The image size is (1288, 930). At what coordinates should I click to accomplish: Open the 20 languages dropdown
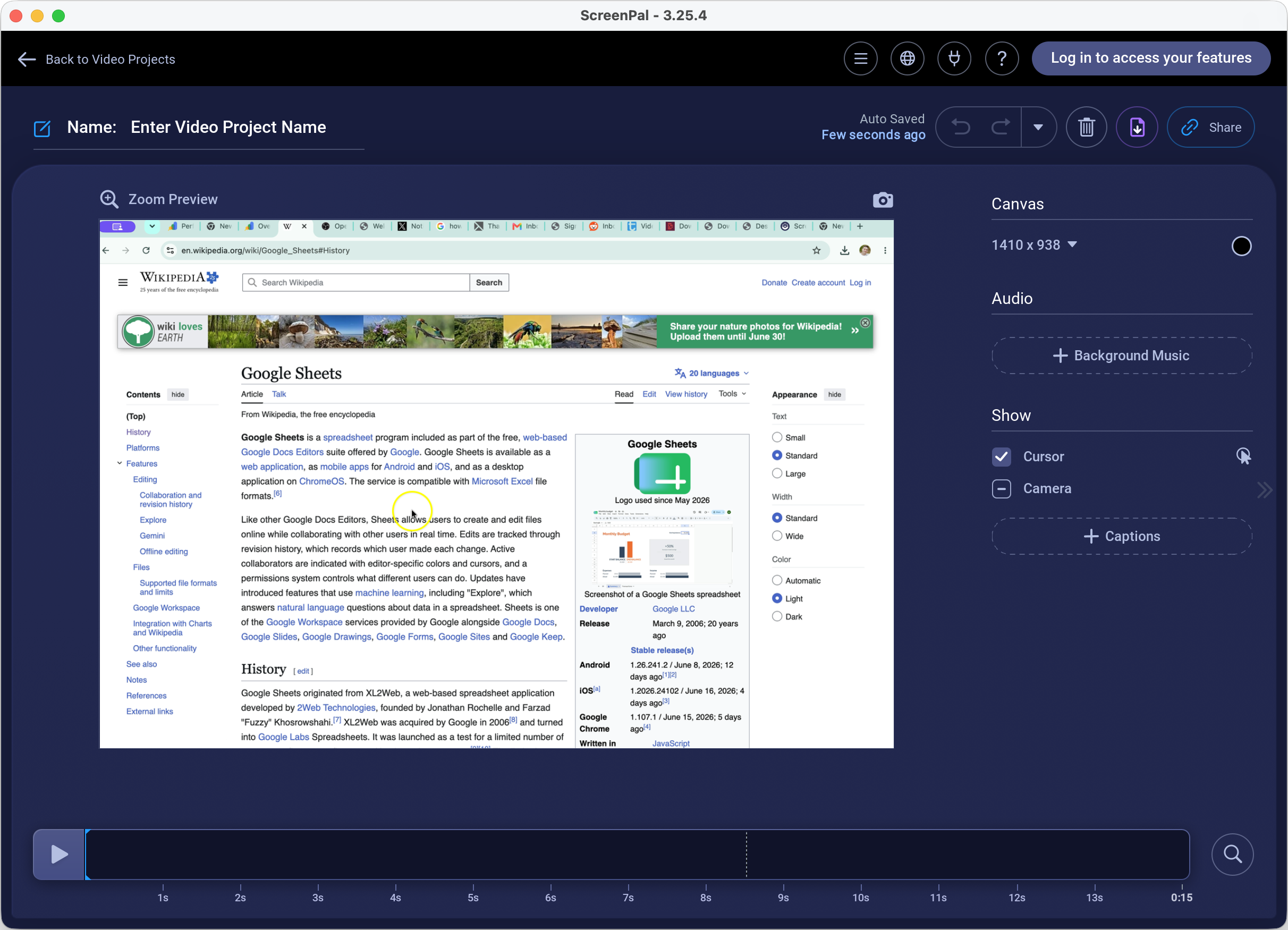[x=711, y=373]
